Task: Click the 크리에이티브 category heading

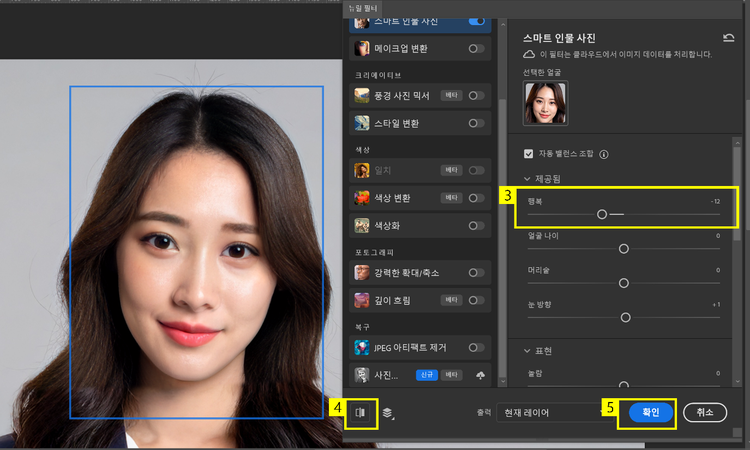Action: 378,75
